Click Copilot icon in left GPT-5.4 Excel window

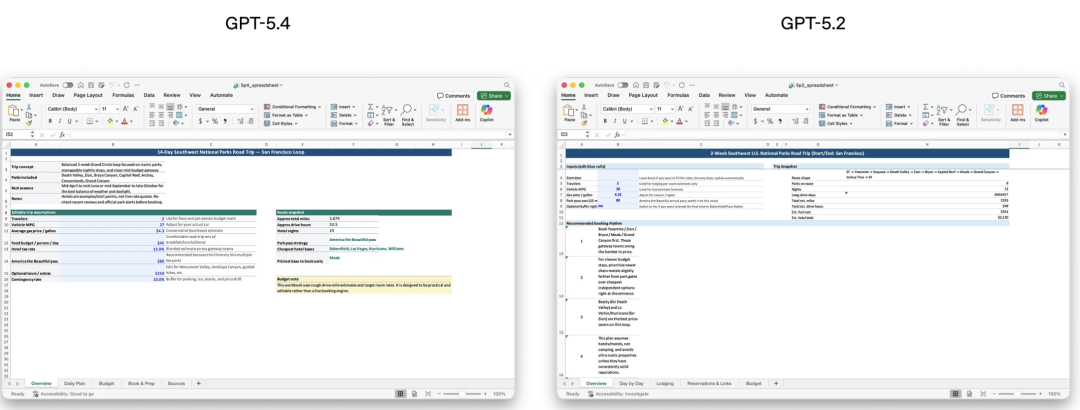488,111
